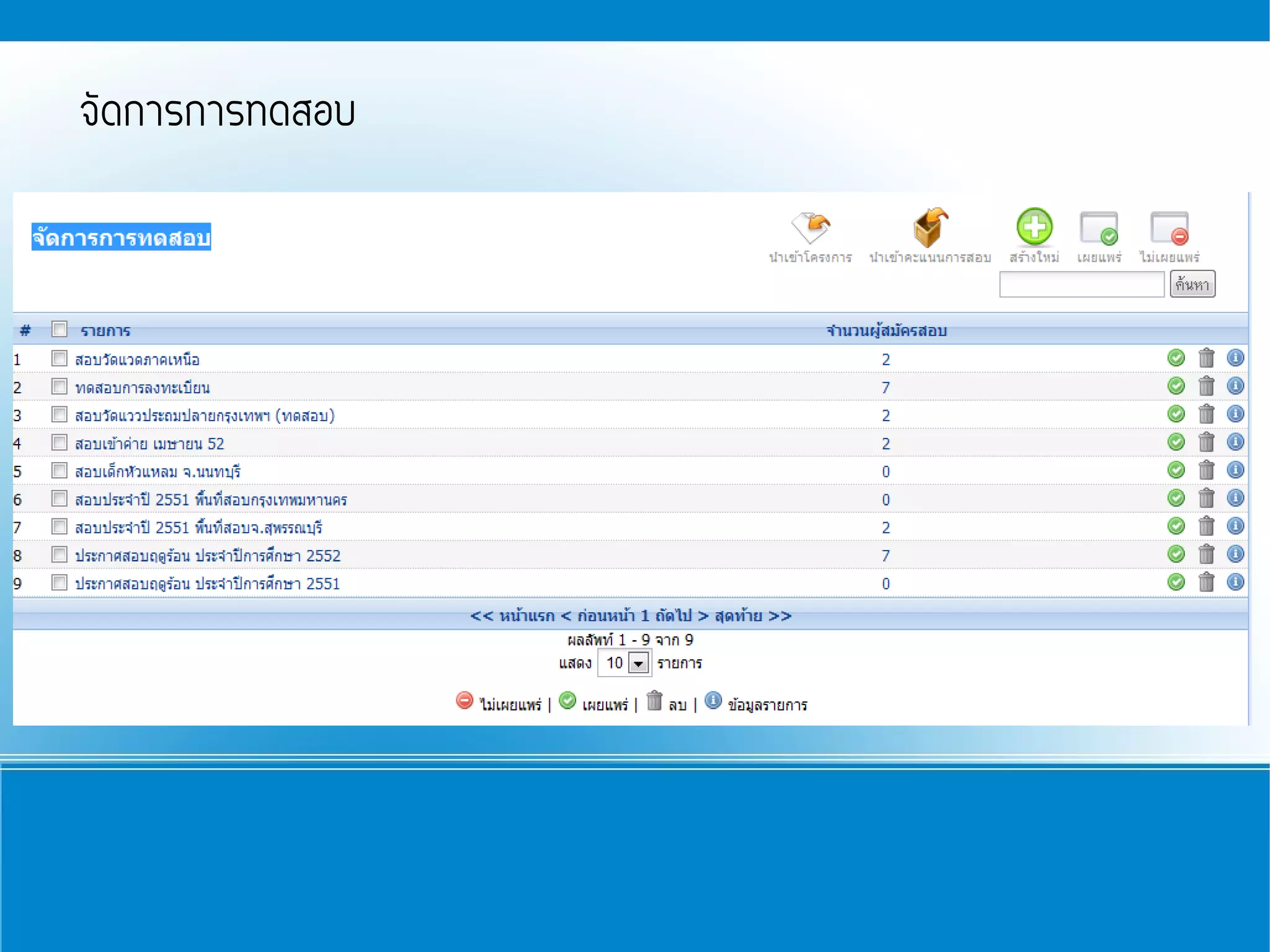Delete row 9 using its trash icon
Image resolution: width=1270 pixels, height=952 pixels.
(x=1206, y=582)
